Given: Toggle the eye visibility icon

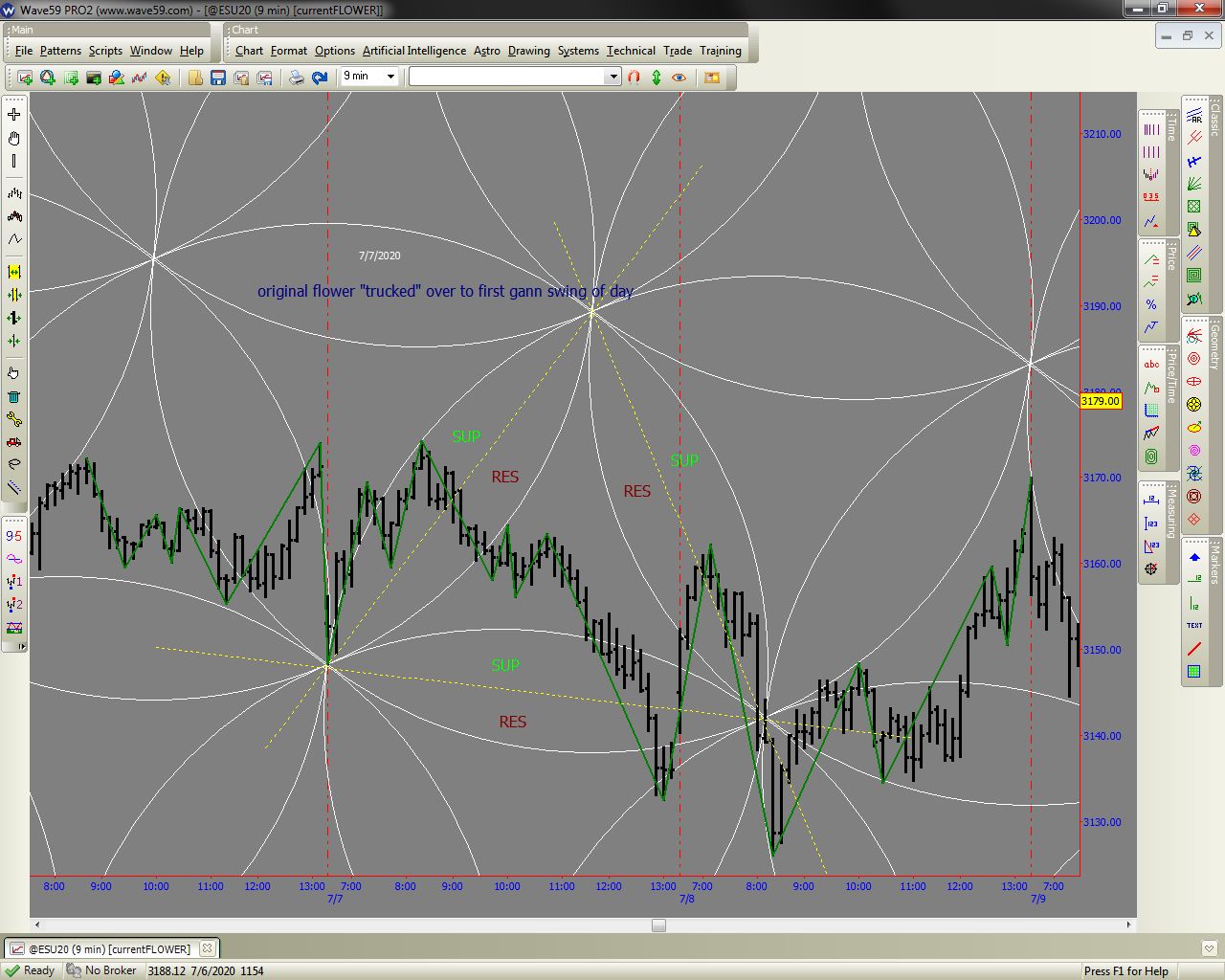Looking at the screenshot, I should (x=679, y=78).
